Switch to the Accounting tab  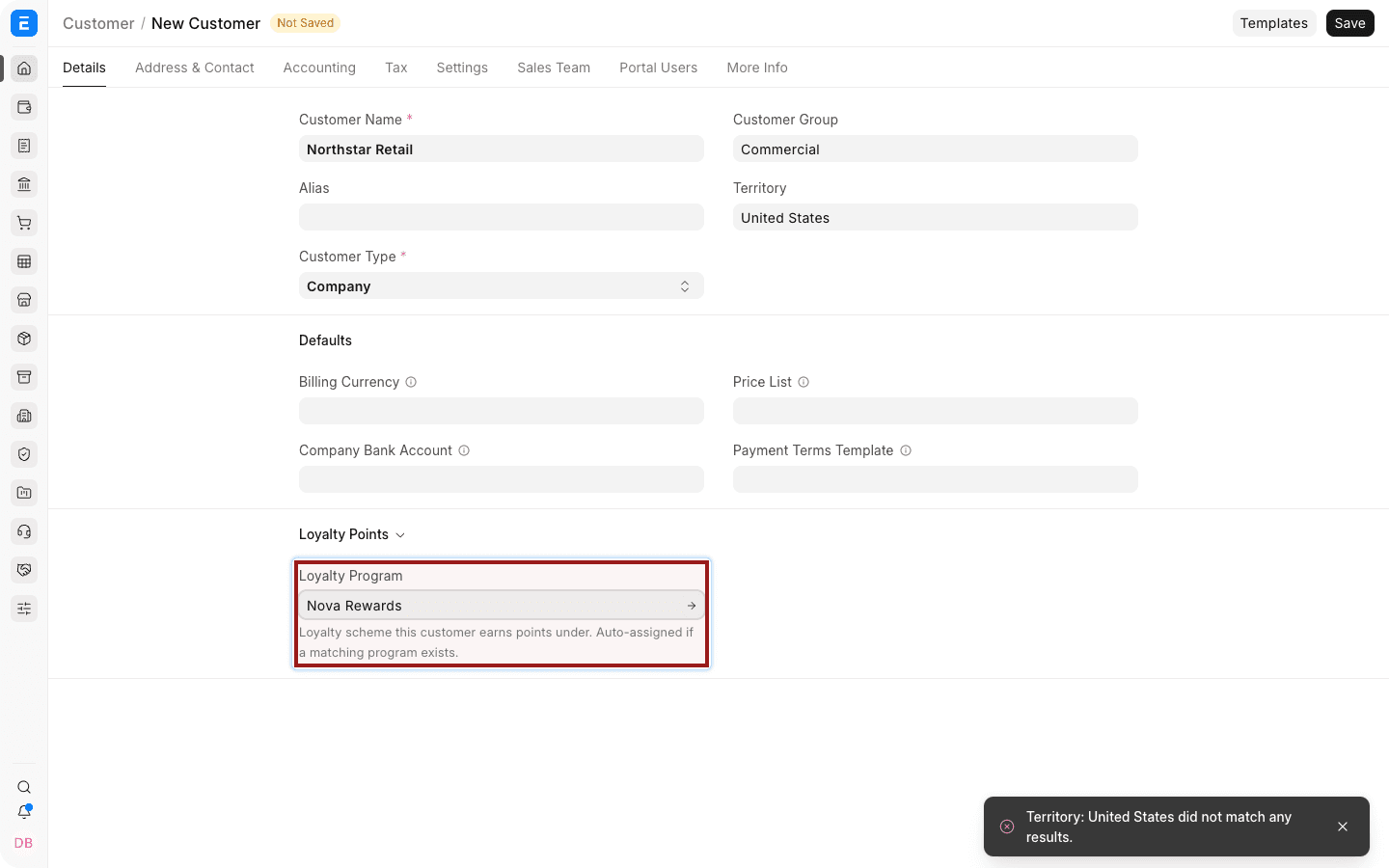319,68
